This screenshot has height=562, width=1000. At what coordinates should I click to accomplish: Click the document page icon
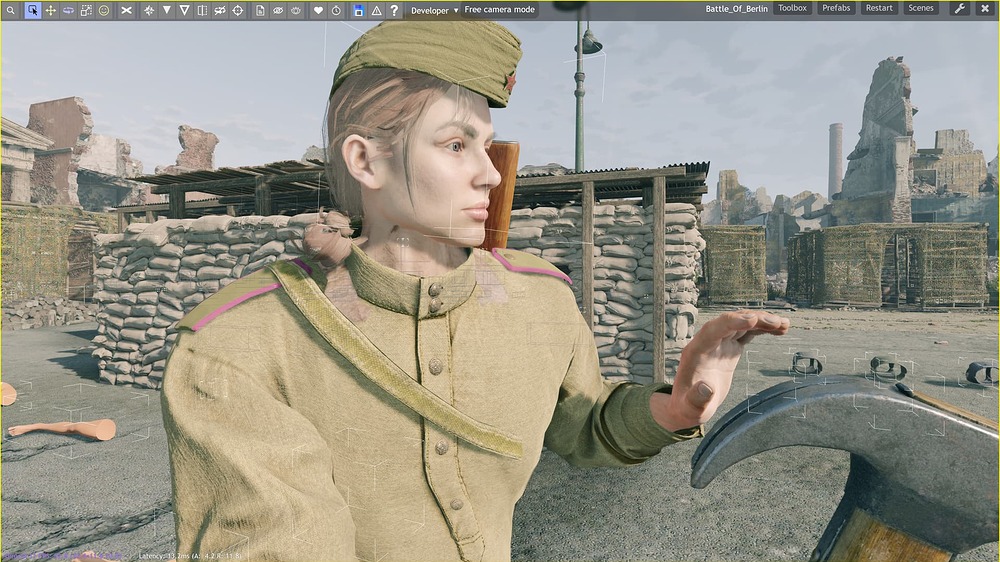tap(260, 10)
